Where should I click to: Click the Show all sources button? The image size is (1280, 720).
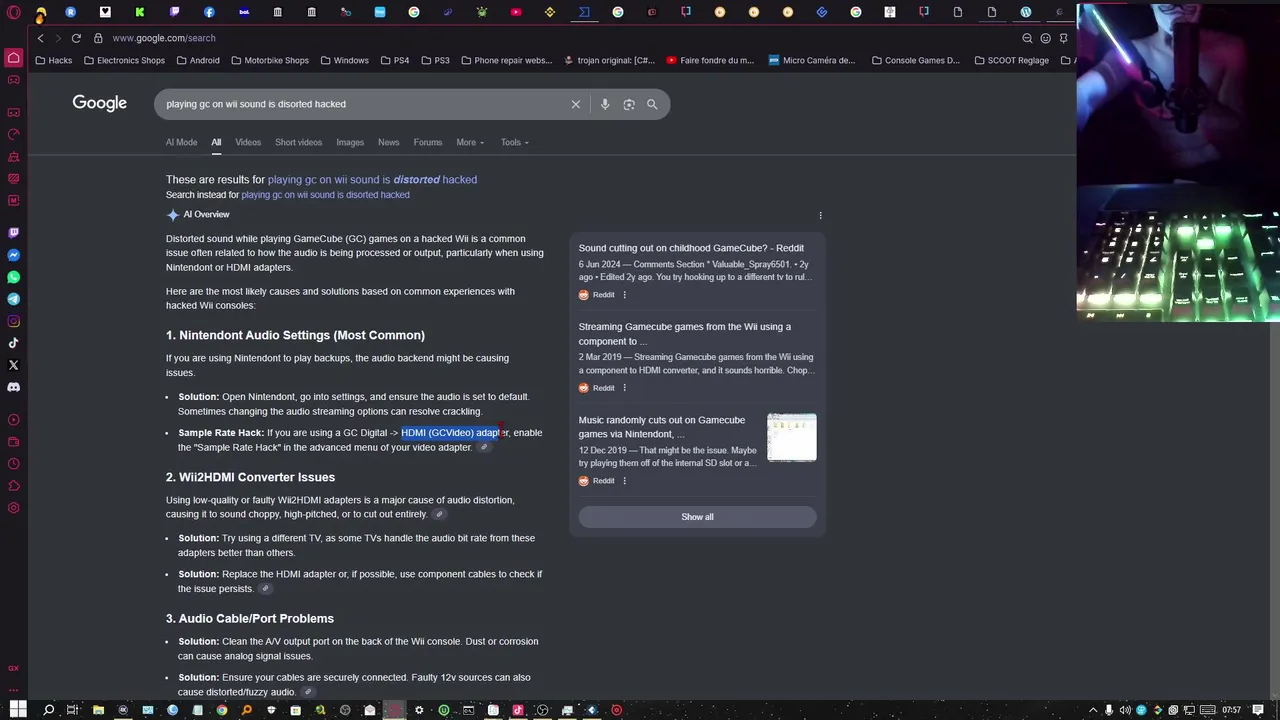click(x=697, y=517)
